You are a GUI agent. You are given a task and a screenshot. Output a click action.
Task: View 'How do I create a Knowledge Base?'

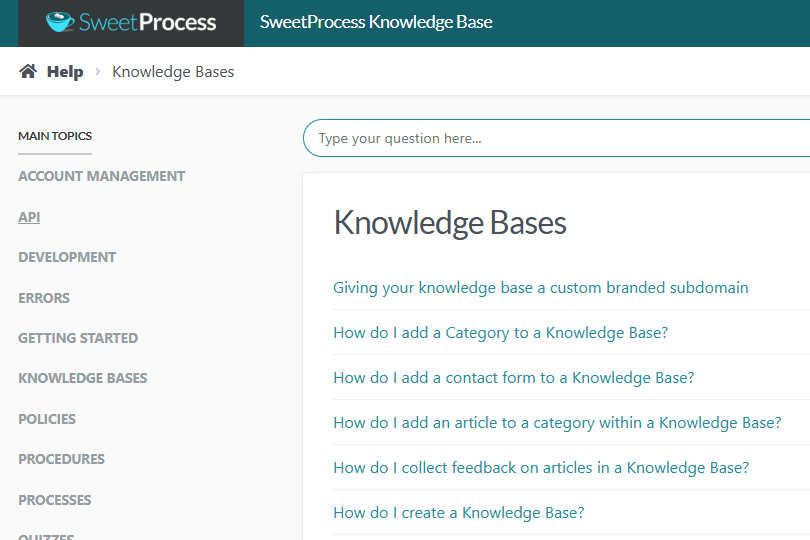[x=458, y=513]
